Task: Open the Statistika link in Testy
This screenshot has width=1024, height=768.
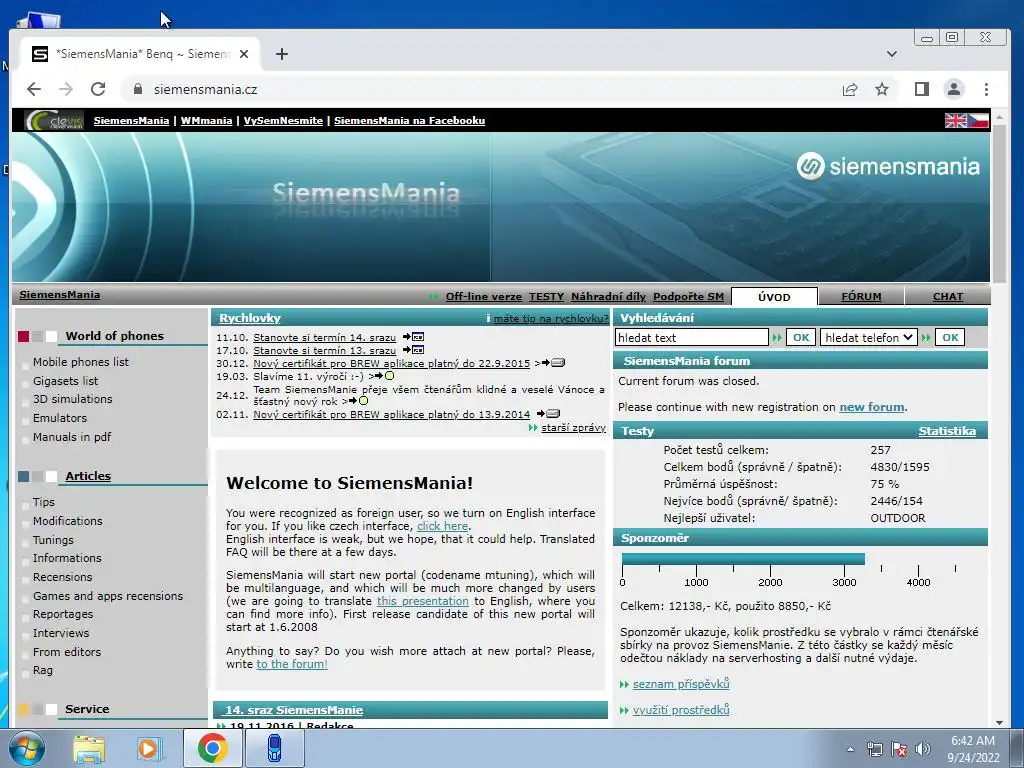Action: (947, 431)
